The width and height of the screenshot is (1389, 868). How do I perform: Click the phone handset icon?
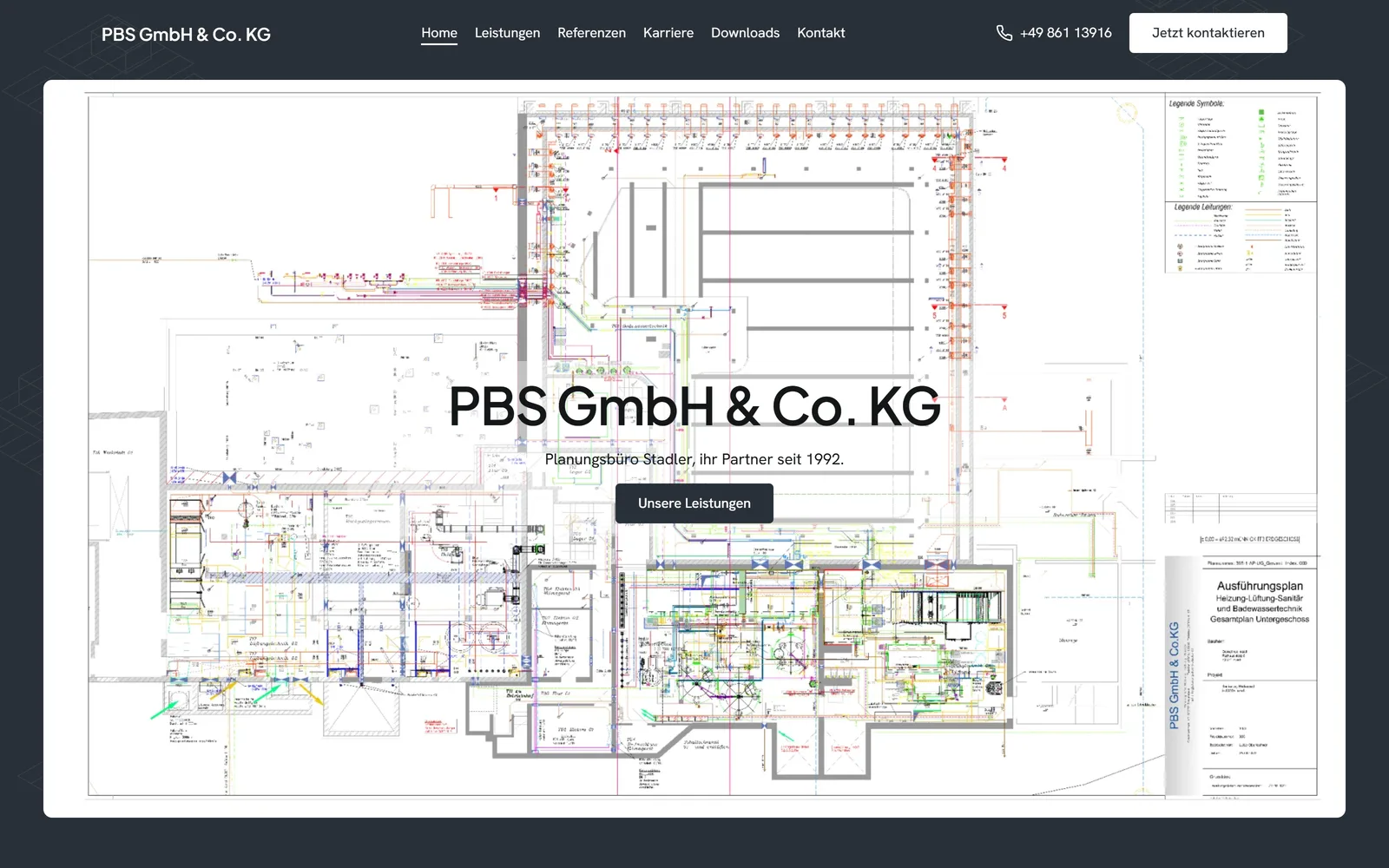point(1004,33)
